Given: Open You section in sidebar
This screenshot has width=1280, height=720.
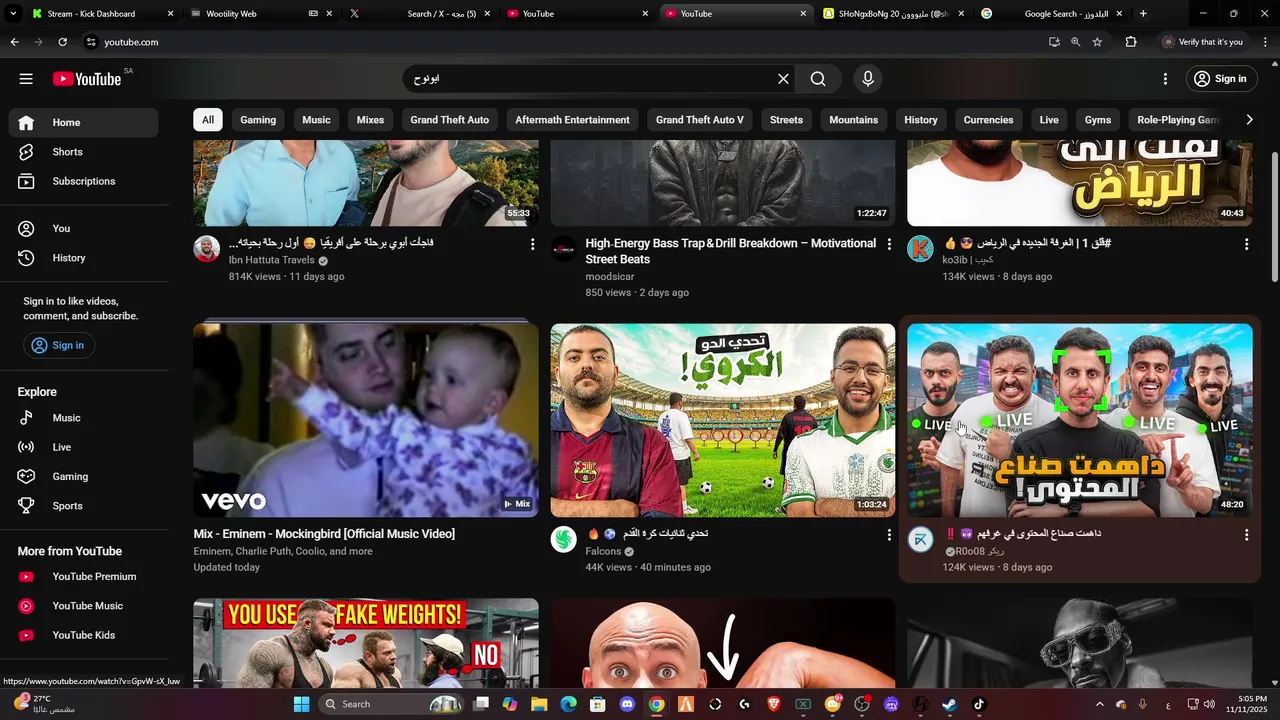Looking at the screenshot, I should point(84,229).
